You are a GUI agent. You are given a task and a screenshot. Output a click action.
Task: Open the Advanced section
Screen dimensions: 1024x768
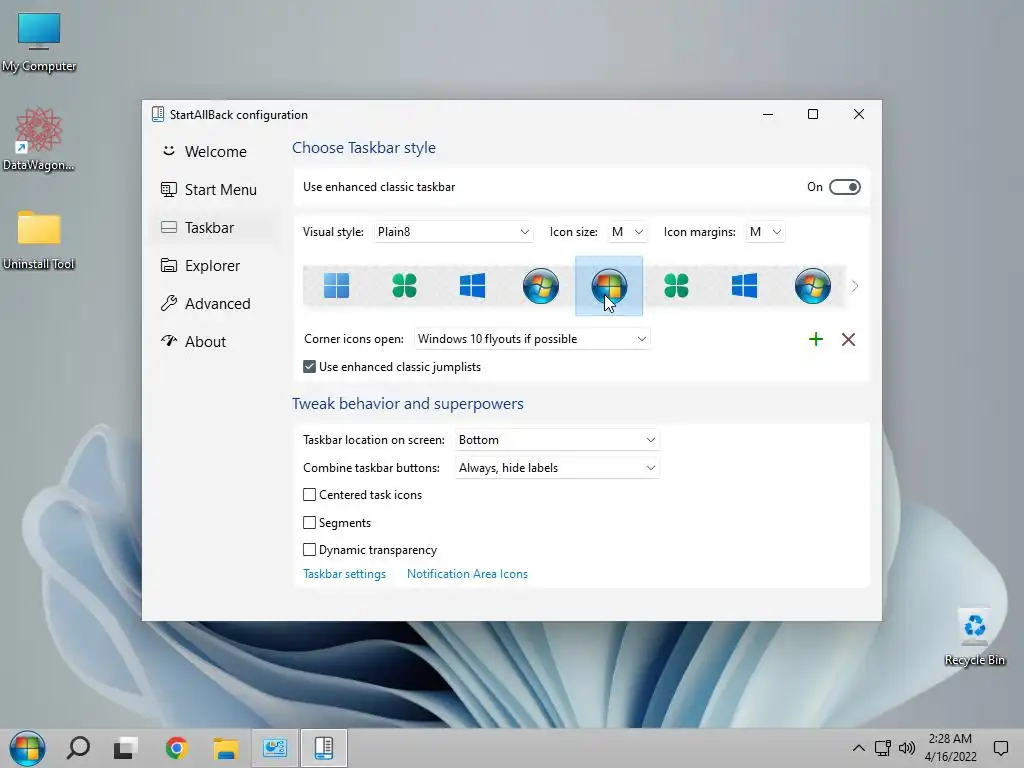click(x=216, y=304)
